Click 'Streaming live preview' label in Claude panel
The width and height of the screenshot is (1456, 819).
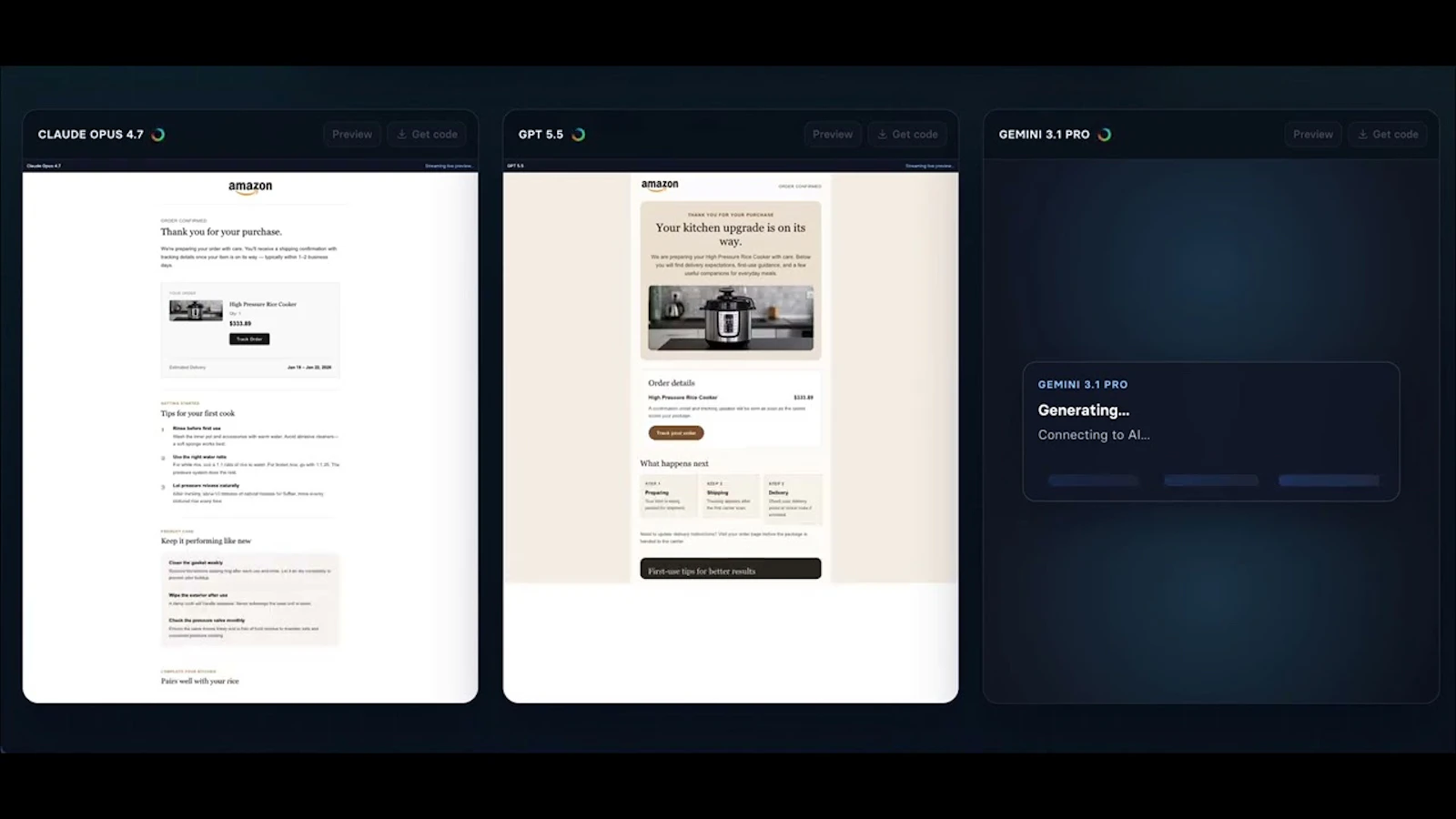[x=449, y=166]
